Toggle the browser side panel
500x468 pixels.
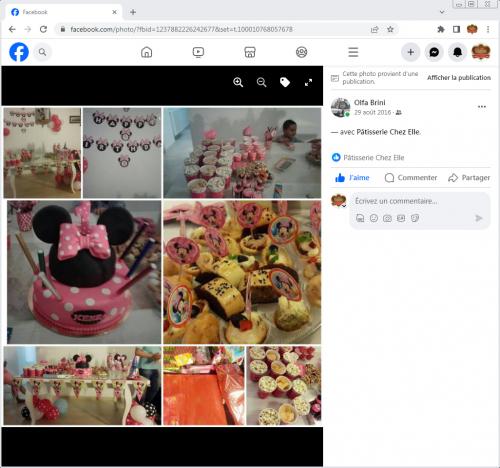(x=456, y=29)
